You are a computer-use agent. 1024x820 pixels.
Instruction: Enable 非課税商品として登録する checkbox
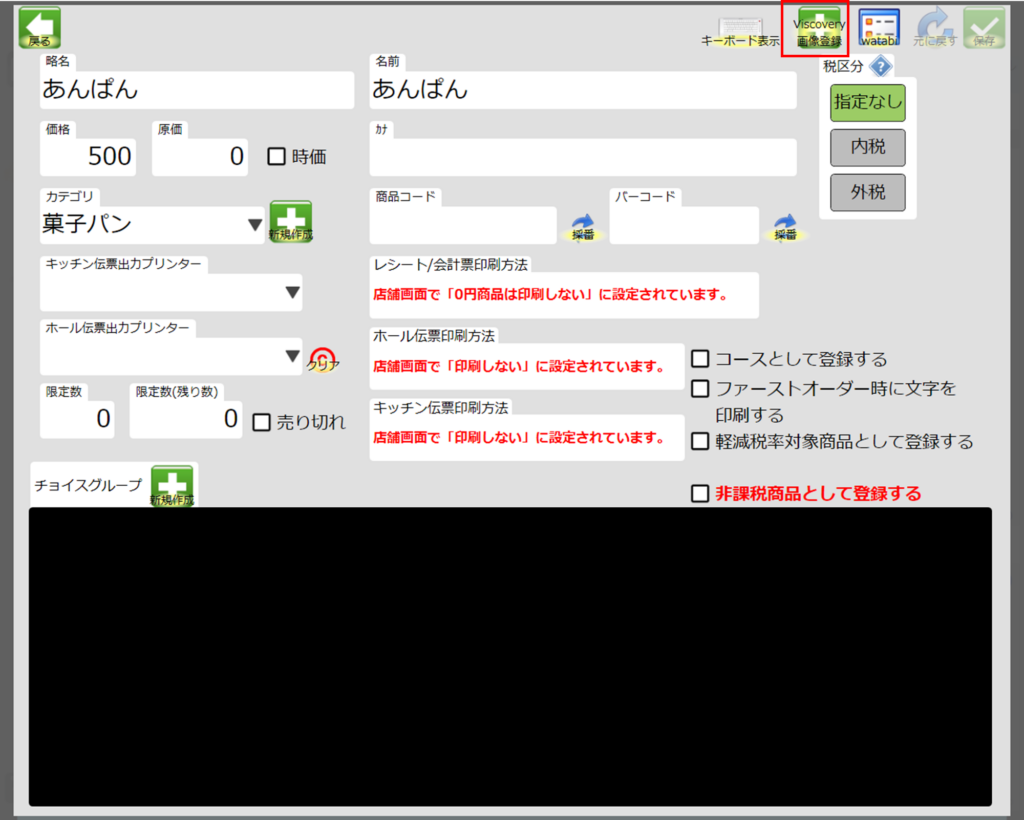click(701, 493)
